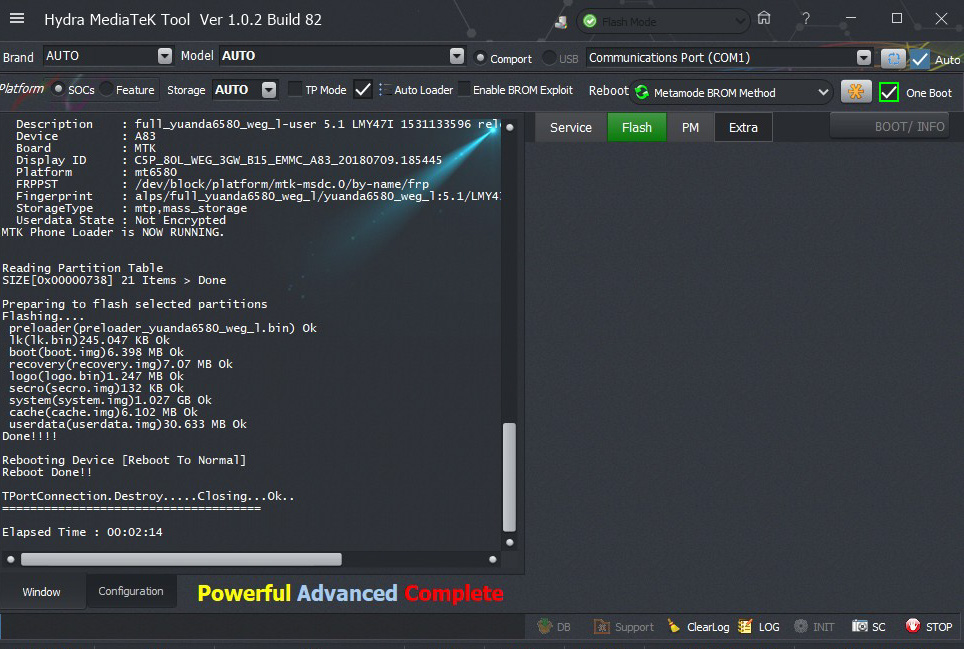Click the 'Hydra MediaTeK Tool' window title text

(117, 20)
